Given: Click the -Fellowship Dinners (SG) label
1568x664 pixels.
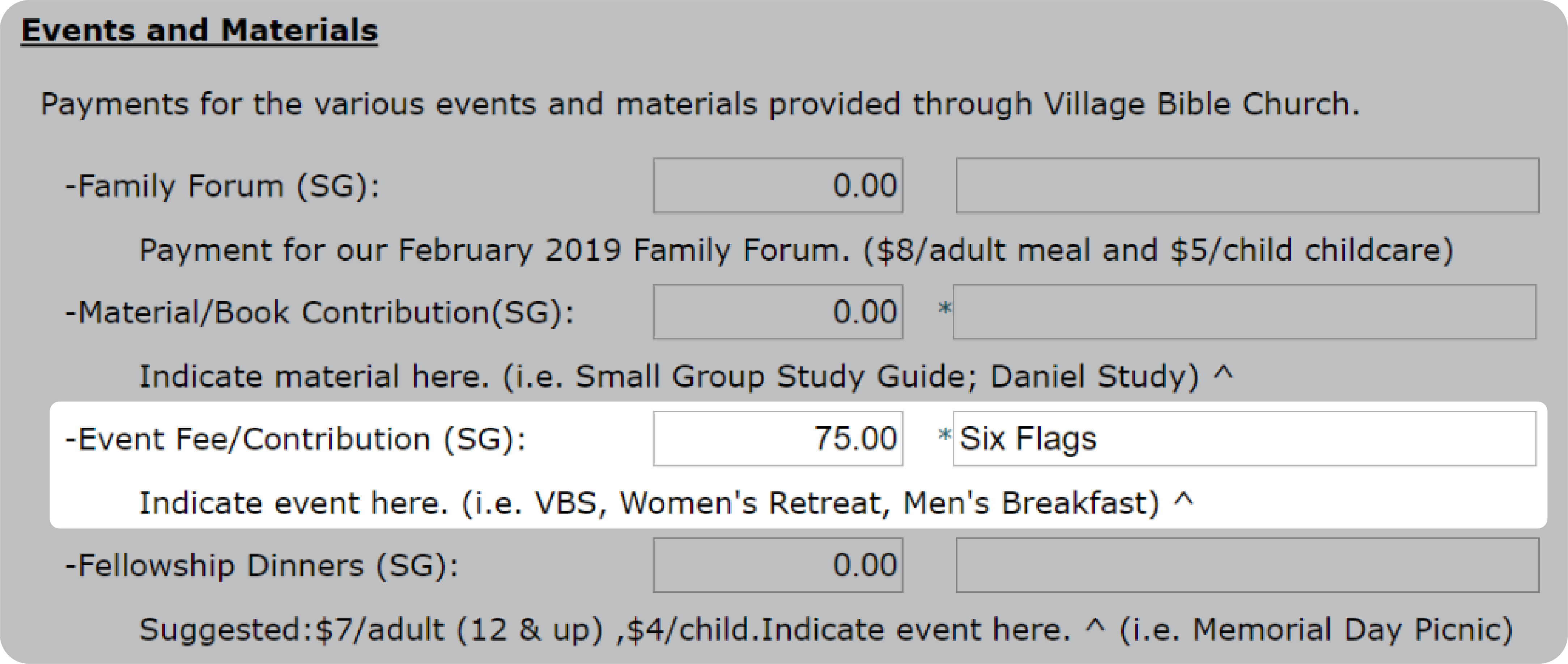Looking at the screenshot, I should point(262,566).
